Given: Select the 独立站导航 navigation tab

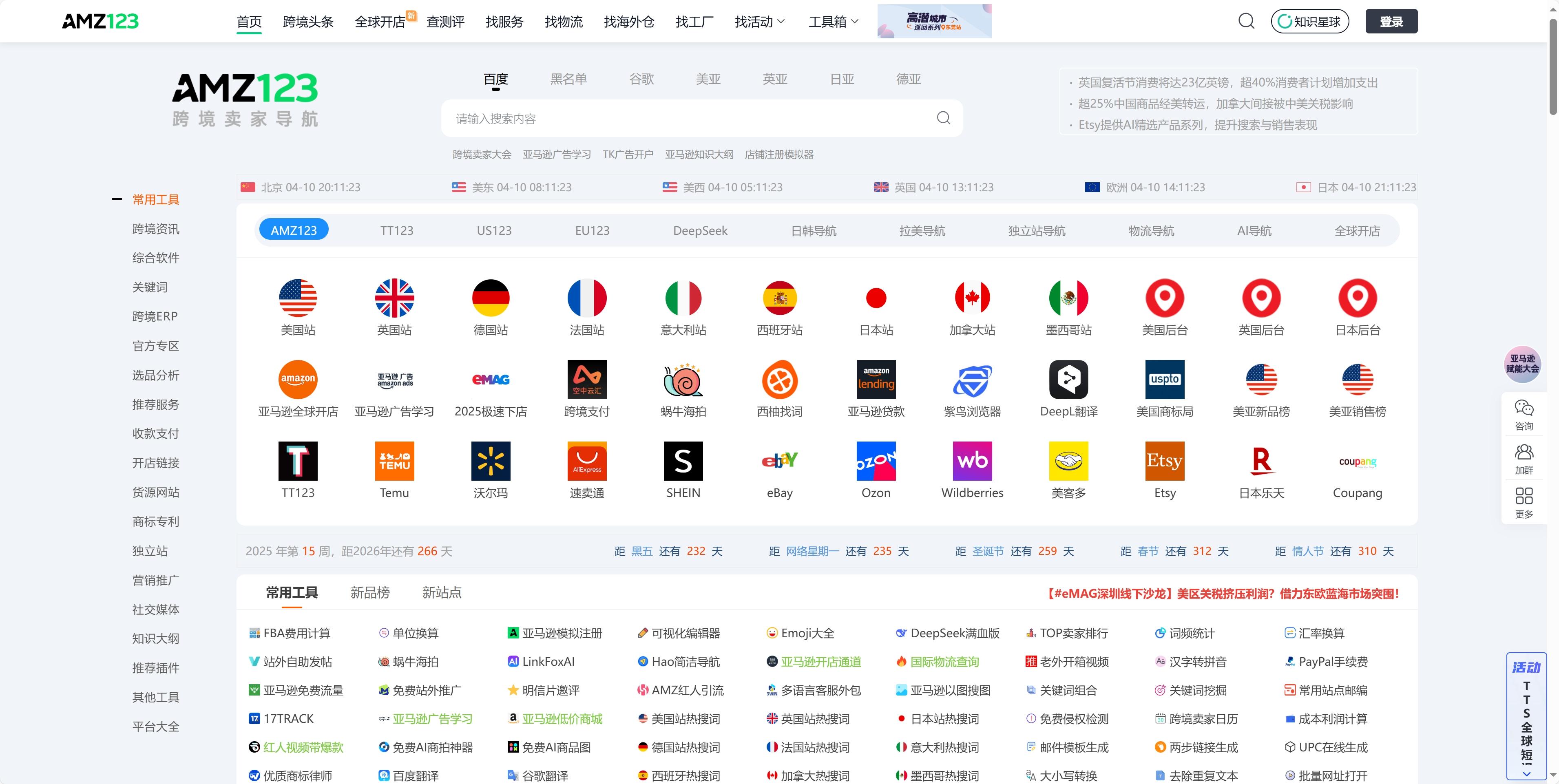Looking at the screenshot, I should (1037, 230).
